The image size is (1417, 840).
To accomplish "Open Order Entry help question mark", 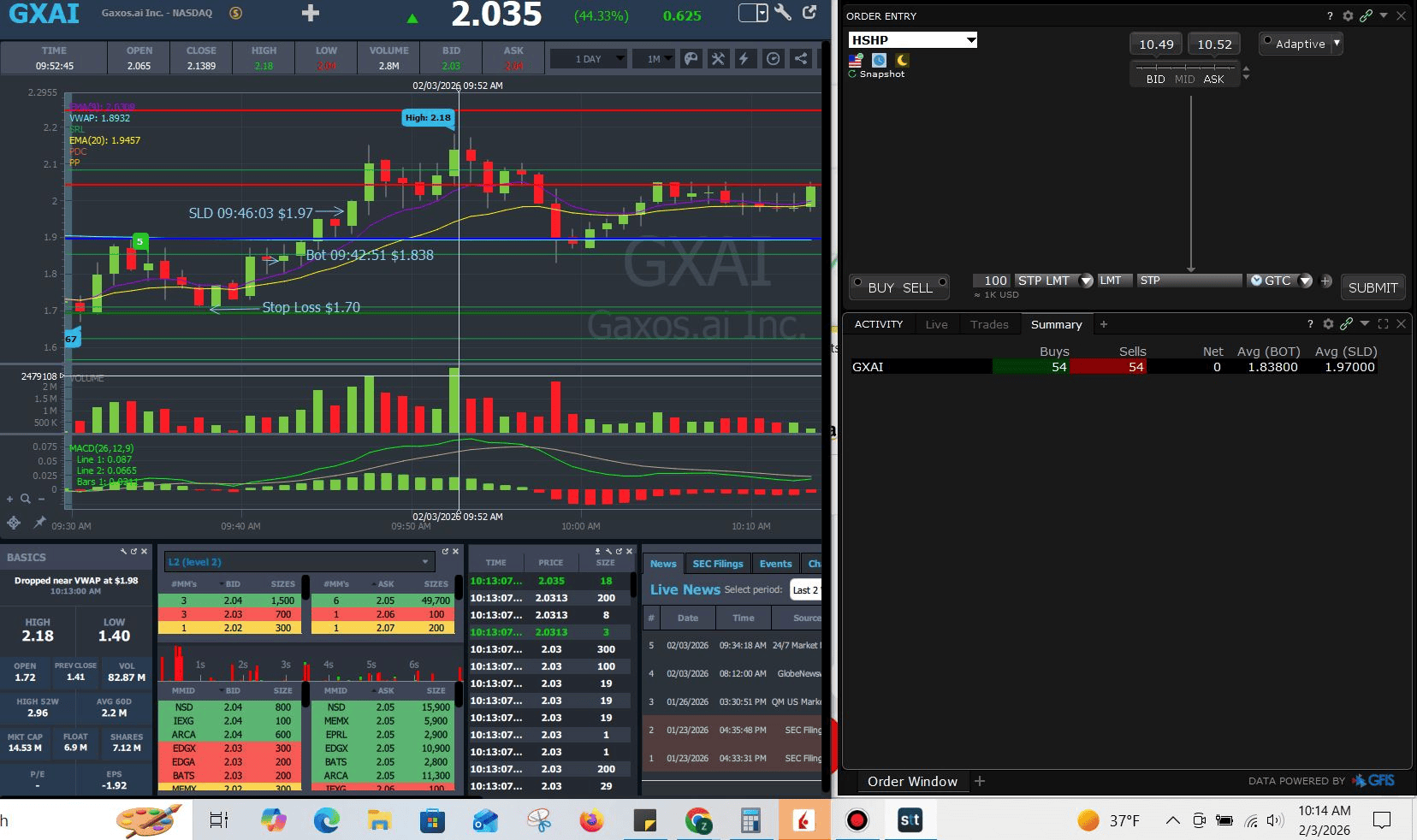I will (1330, 16).
